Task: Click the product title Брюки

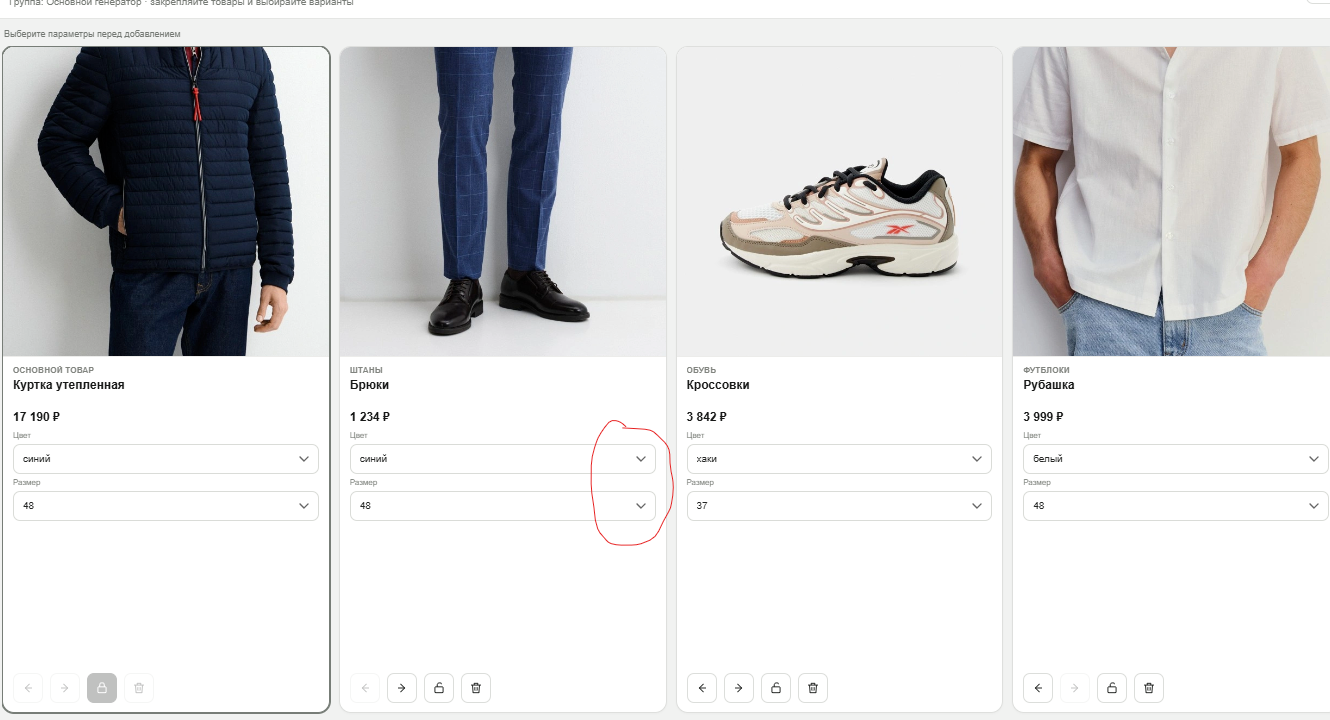Action: [369, 385]
